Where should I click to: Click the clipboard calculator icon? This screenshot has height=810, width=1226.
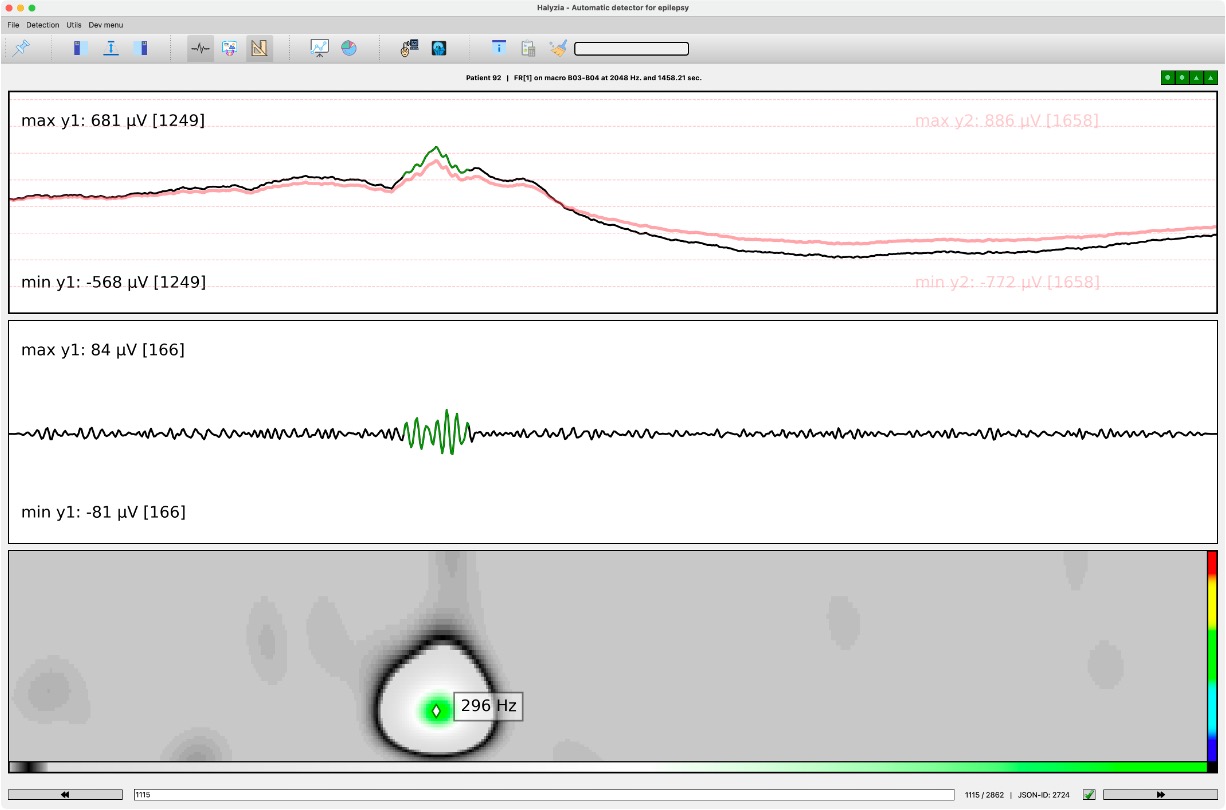click(528, 48)
